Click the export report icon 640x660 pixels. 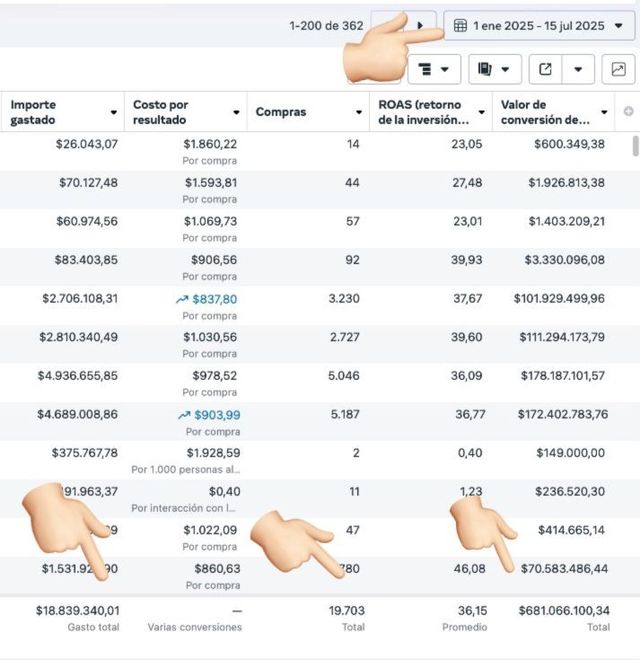(545, 69)
